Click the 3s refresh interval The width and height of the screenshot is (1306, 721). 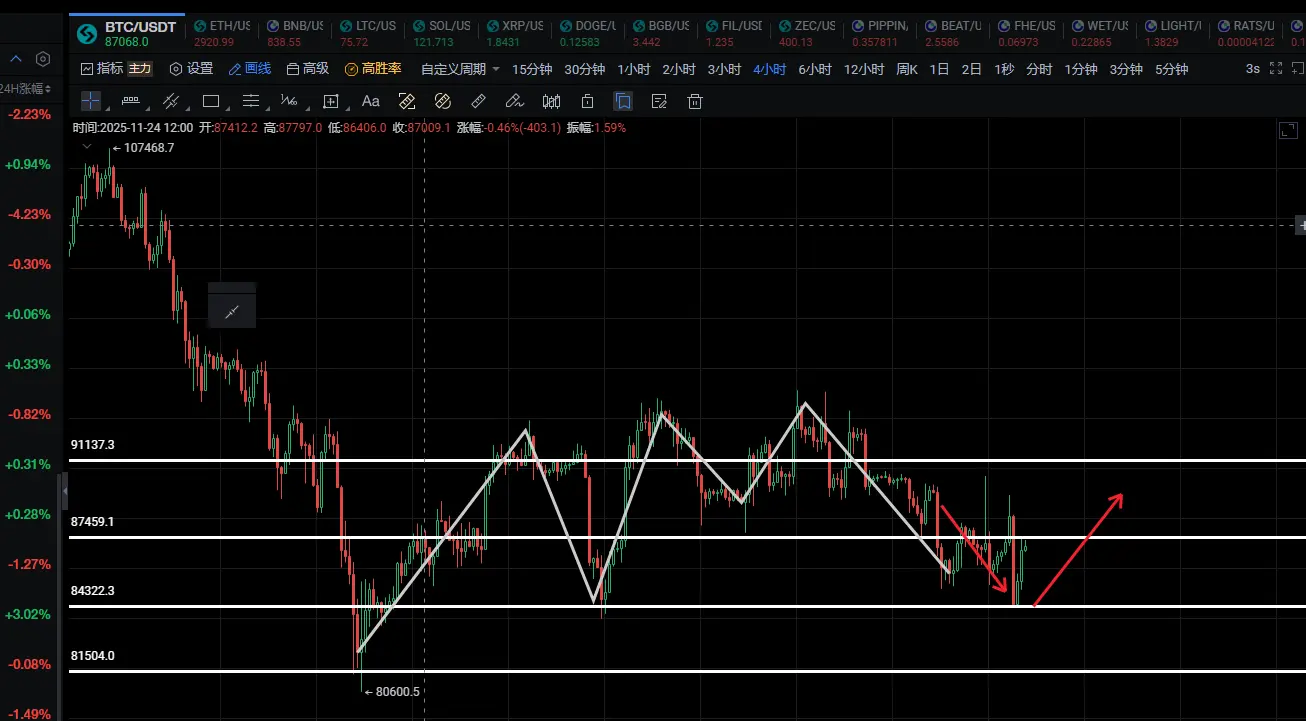tap(1253, 69)
